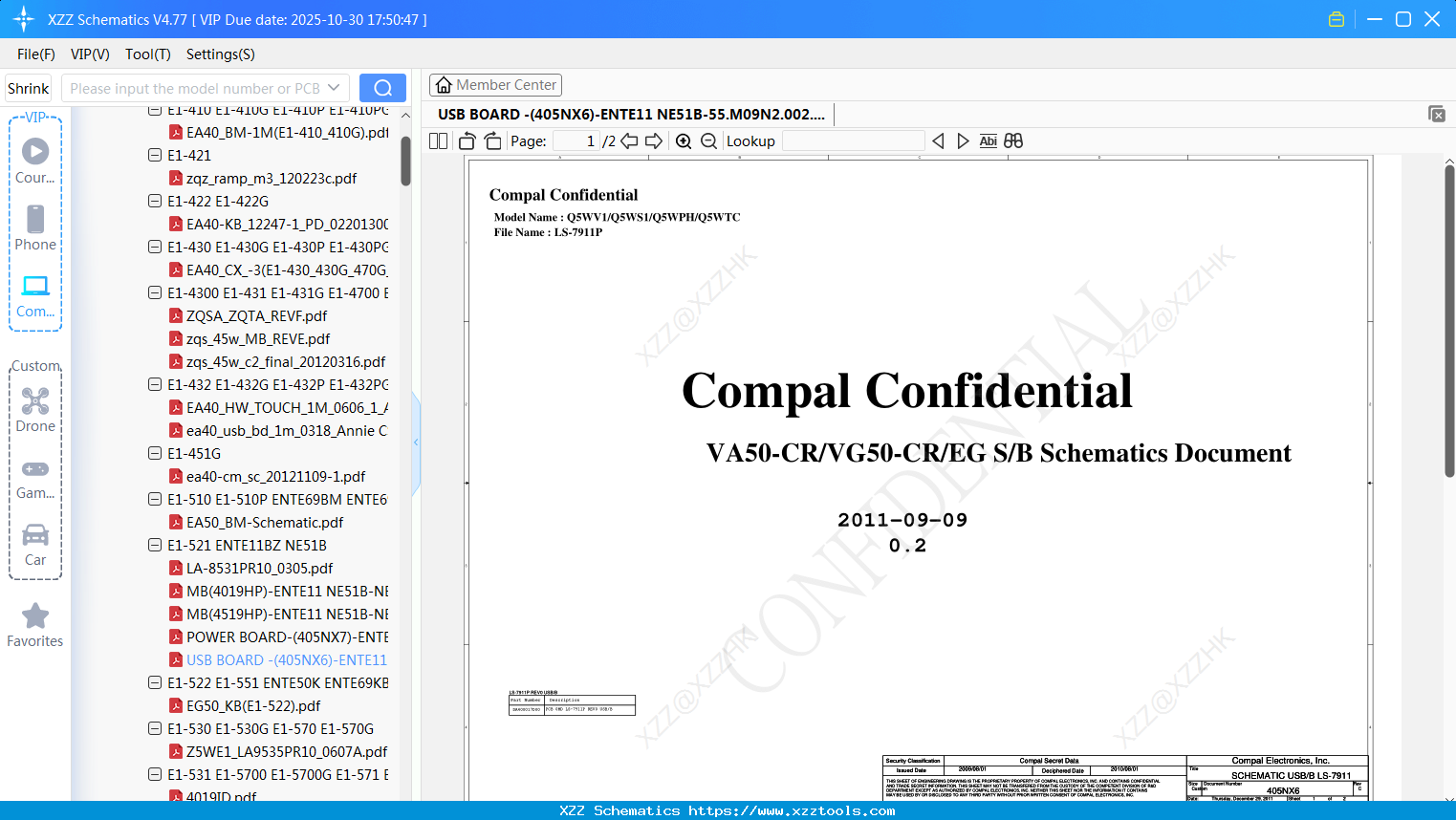Screen dimensions: 1456x820
Task: Open the File(F) menu
Action: (x=36, y=54)
